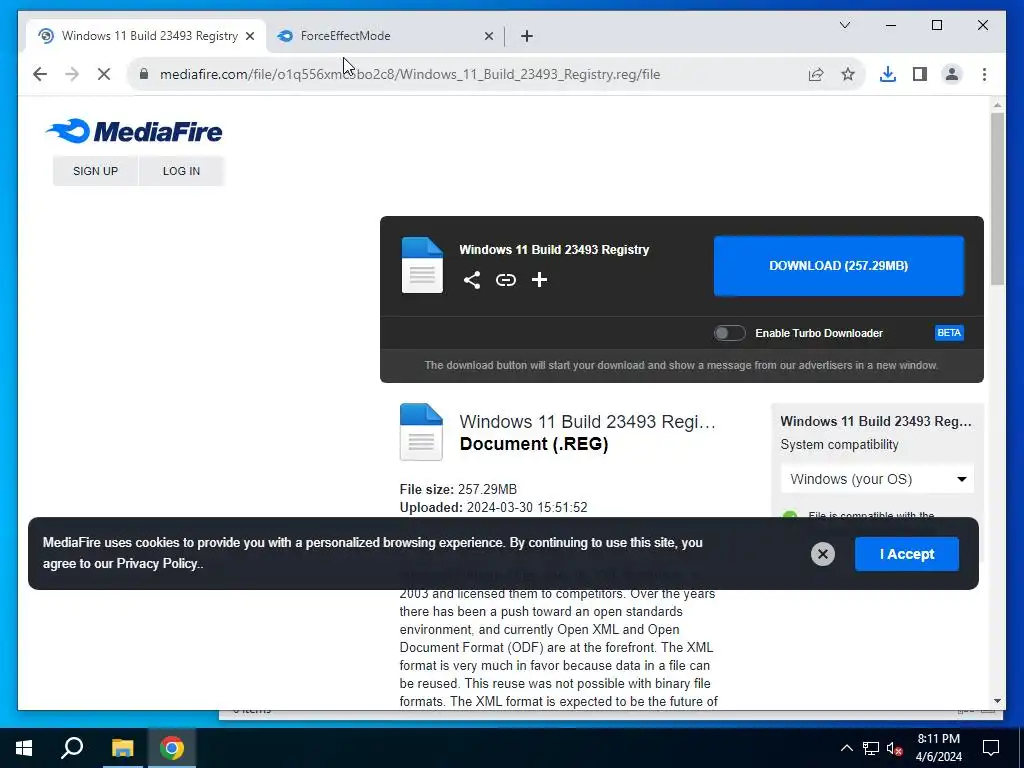Viewport: 1024px width, 768px height.
Task: Open File Explorer from the taskbar
Action: pyautogui.click(x=122, y=748)
